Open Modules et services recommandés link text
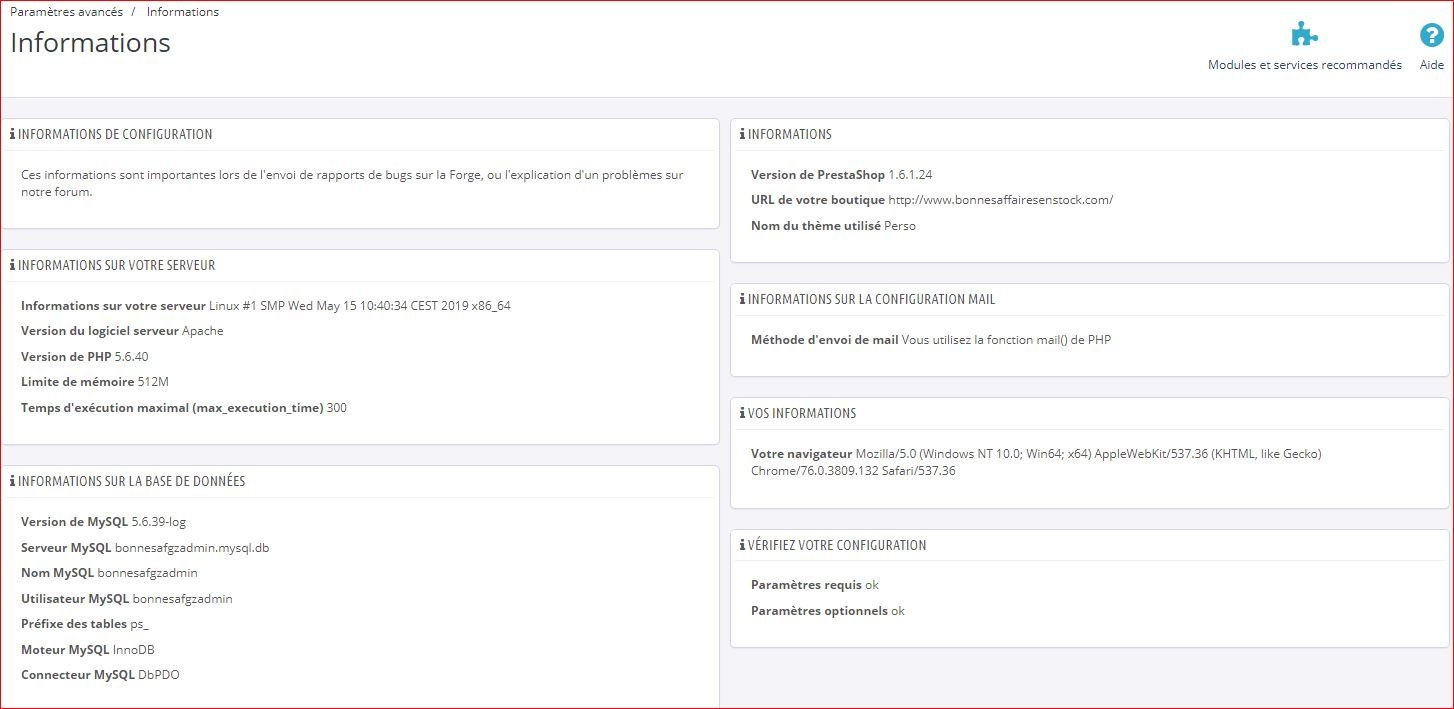 click(x=1305, y=65)
